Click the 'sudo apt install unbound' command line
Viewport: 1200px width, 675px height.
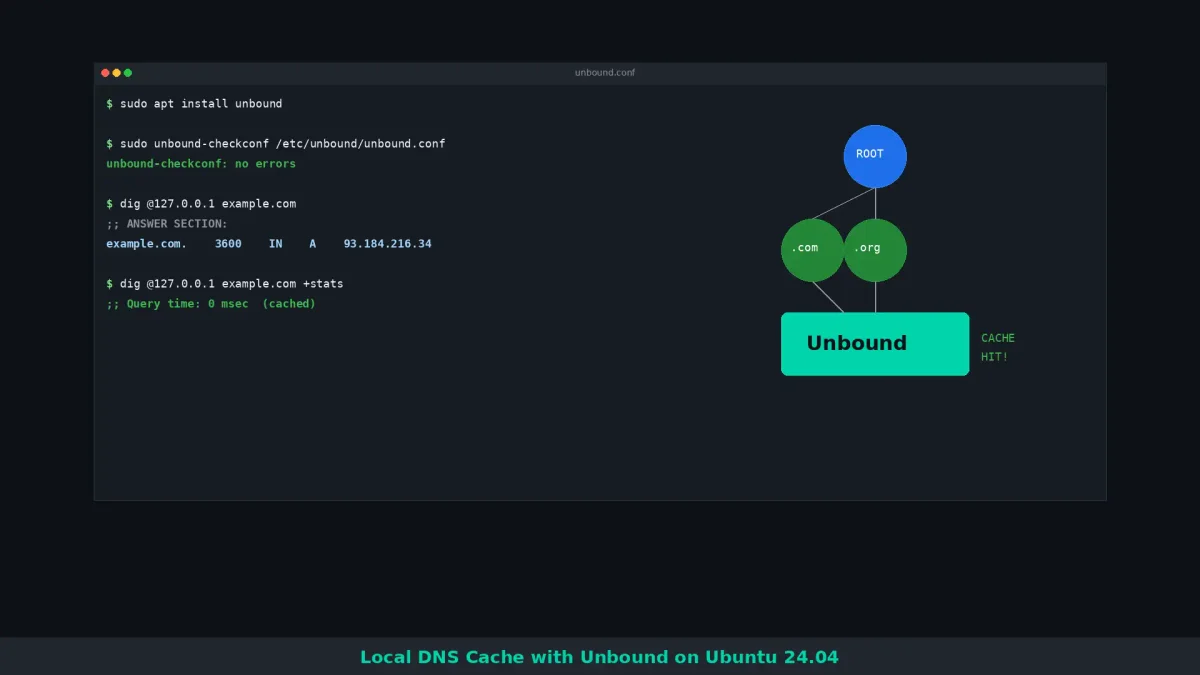pos(194,104)
